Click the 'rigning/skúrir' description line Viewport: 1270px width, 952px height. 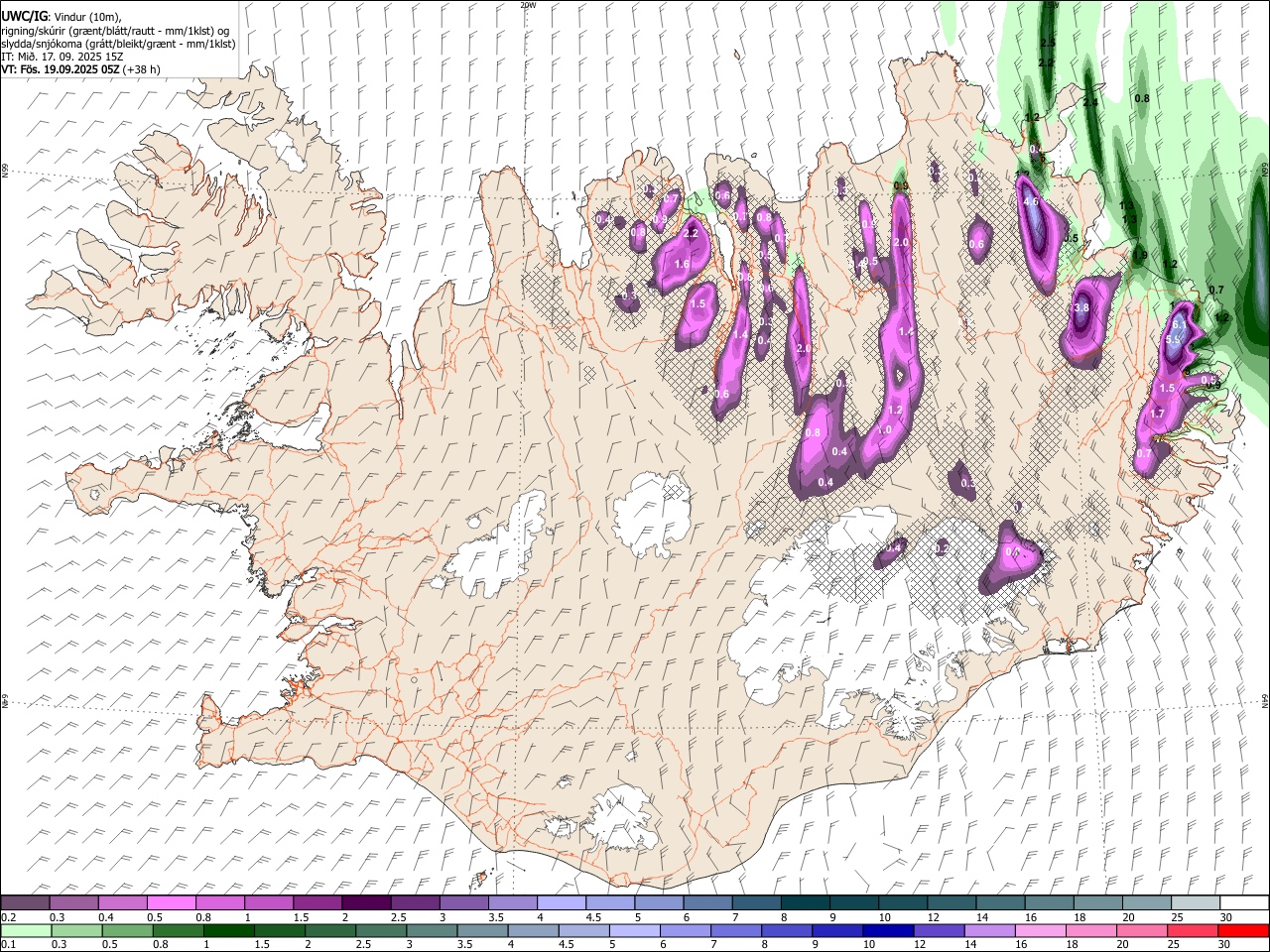(116, 31)
